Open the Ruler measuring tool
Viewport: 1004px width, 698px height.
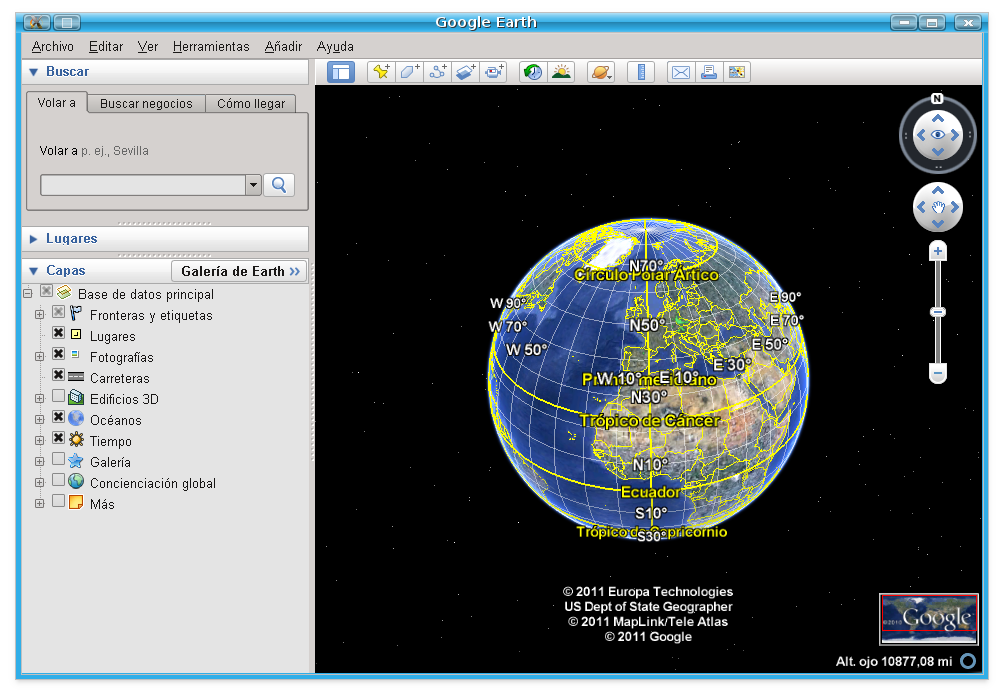click(641, 71)
